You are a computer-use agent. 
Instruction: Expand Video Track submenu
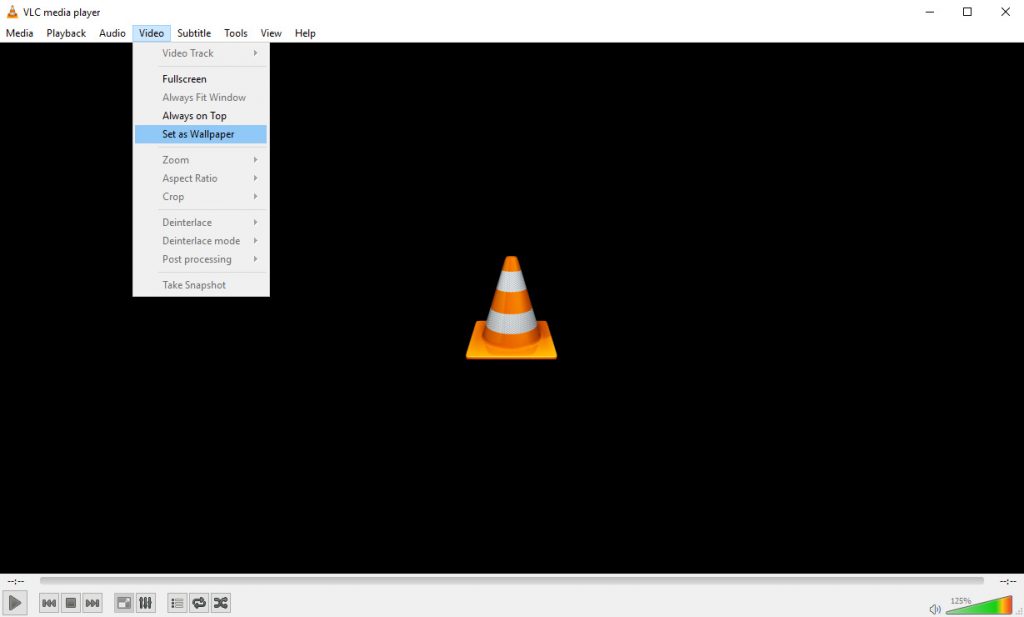(x=201, y=54)
